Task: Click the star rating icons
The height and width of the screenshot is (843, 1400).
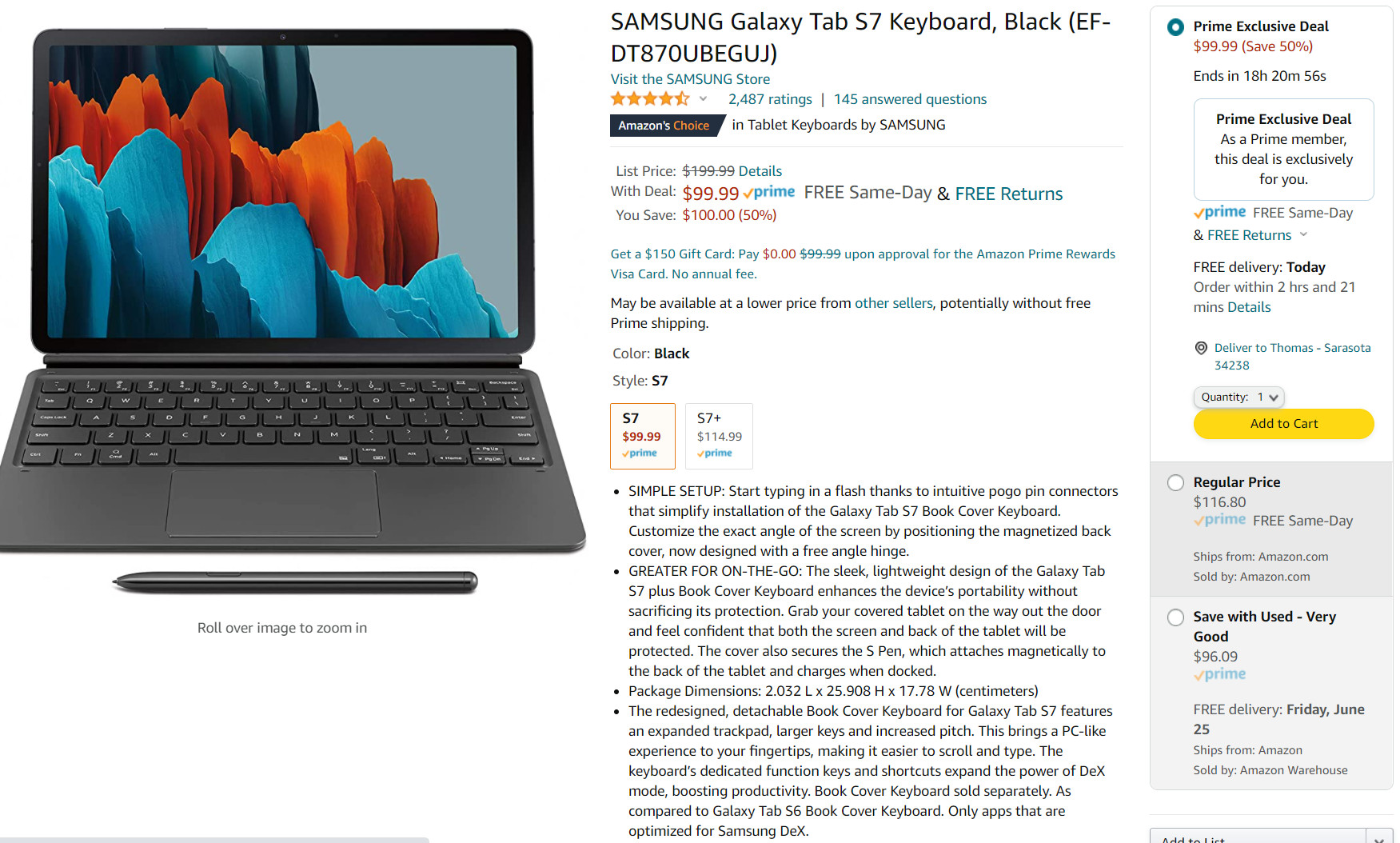Action: point(649,99)
